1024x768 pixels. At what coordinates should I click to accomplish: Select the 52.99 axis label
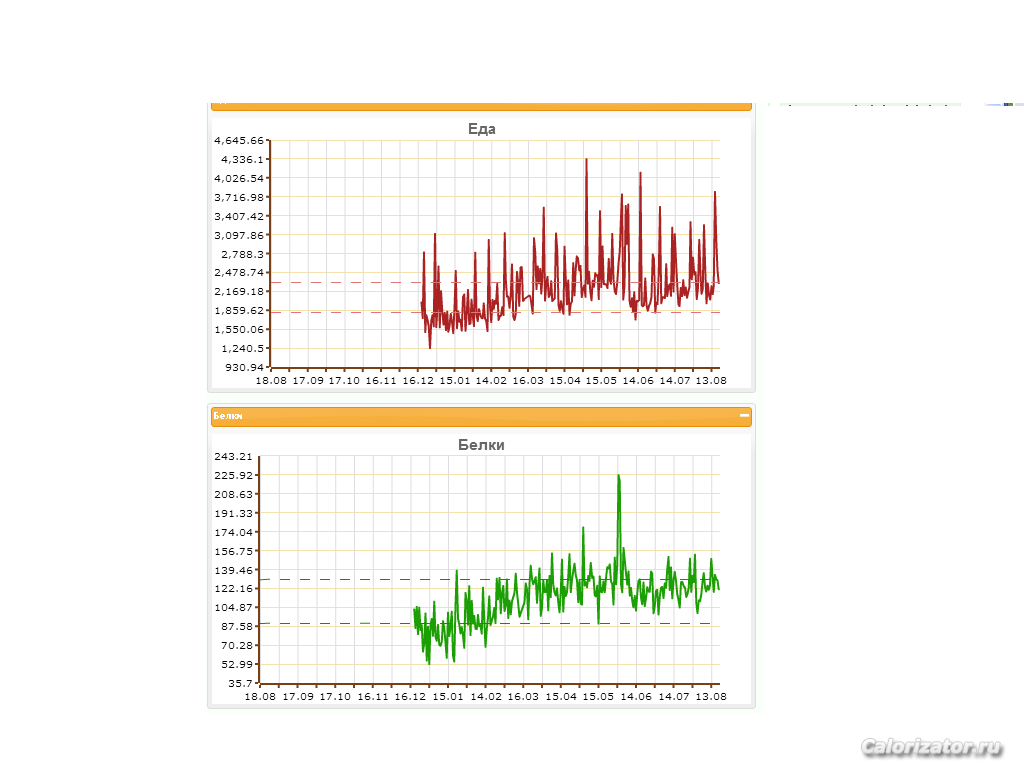pos(236,664)
